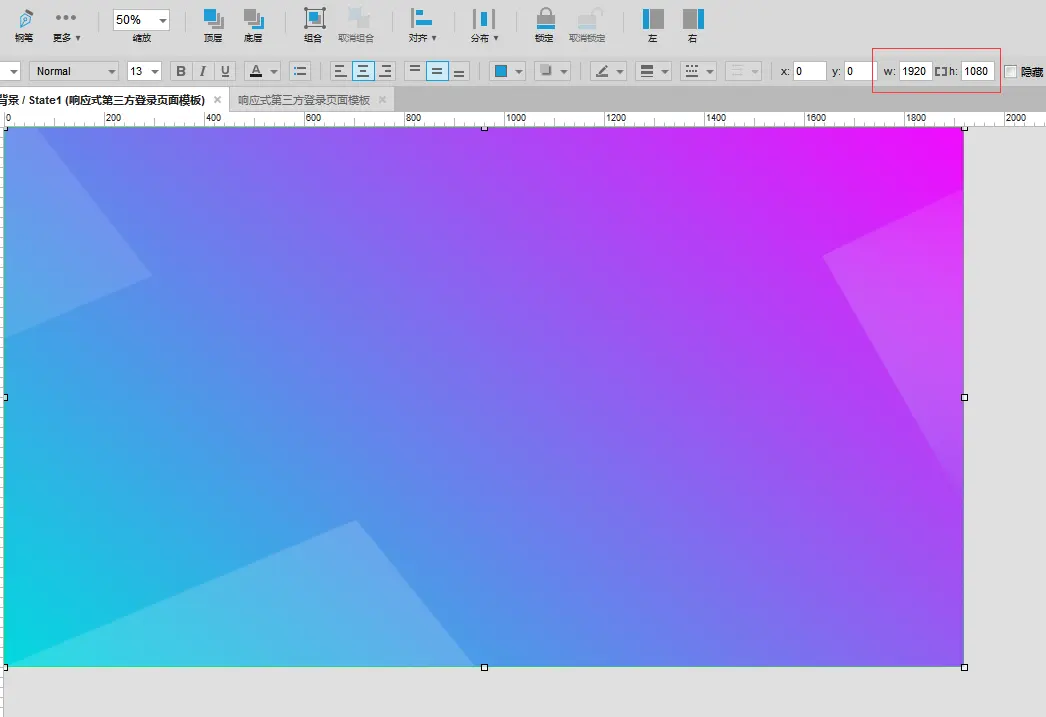Open the 对齐 align menu
The image size is (1046, 717).
click(423, 24)
